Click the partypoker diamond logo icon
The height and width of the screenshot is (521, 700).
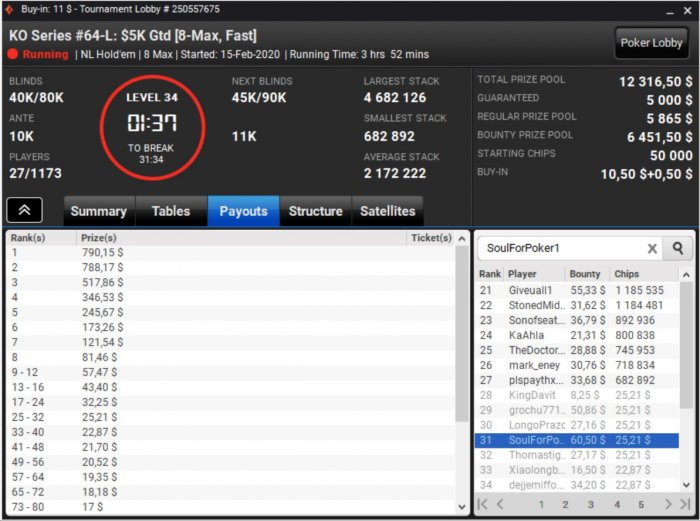9,9
